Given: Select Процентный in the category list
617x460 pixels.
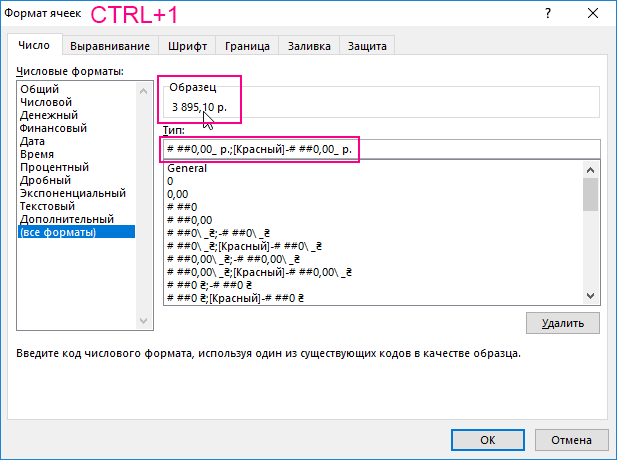Looking at the screenshot, I should point(54,167).
